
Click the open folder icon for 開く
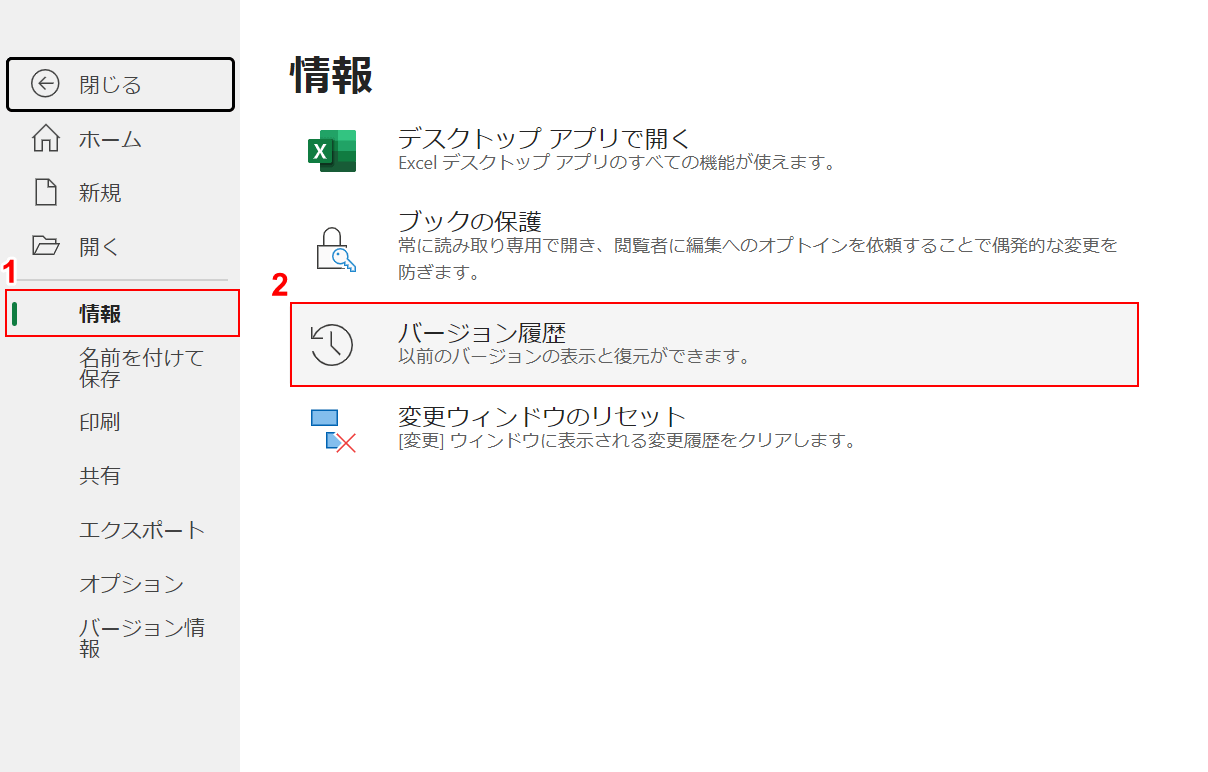coord(46,246)
